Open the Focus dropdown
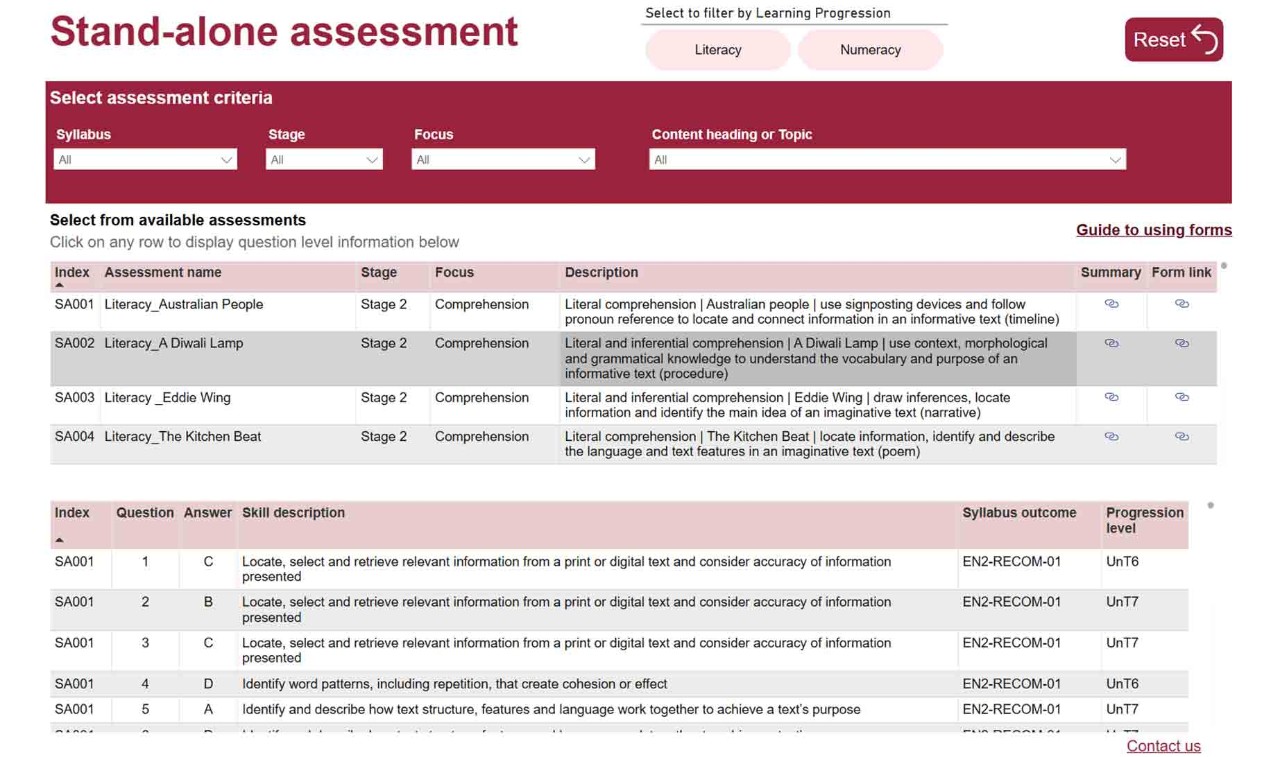 [503, 160]
